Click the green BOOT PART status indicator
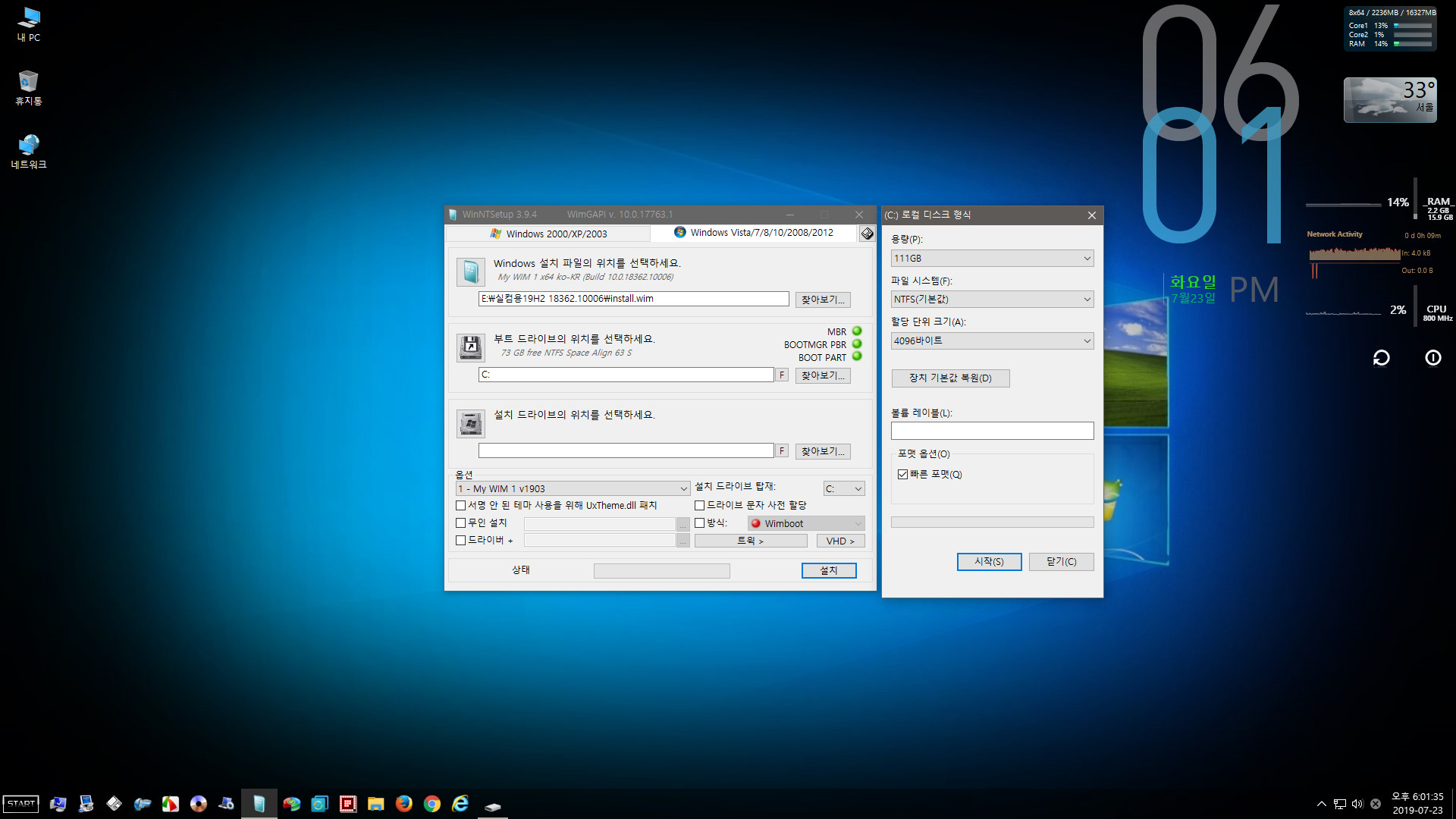This screenshot has width=1456, height=819. 857,356
